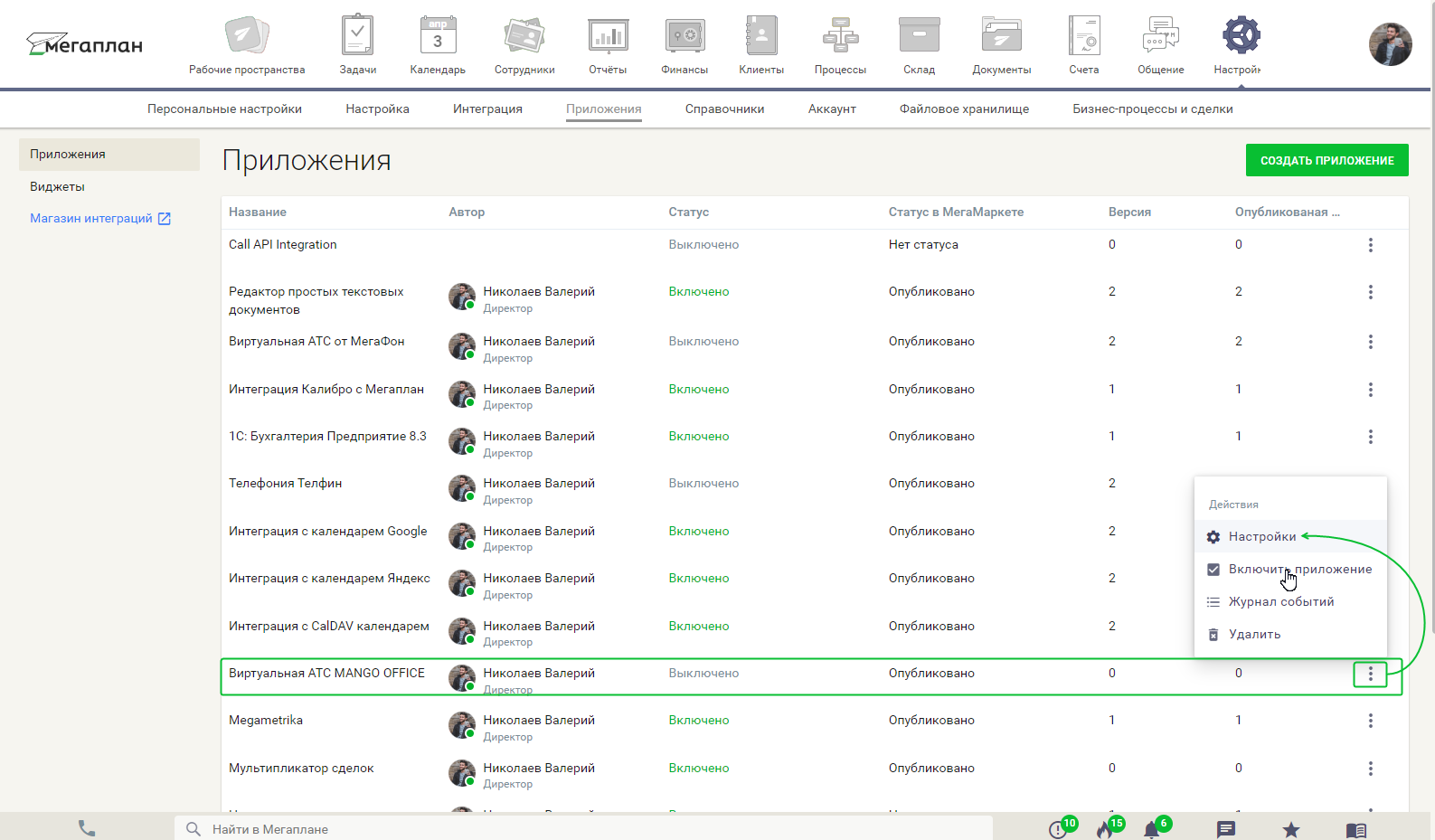Open actions menu for 1С: Бухгалтерия Предприятие 8.3
This screenshot has height=840, width=1435.
1371,437
